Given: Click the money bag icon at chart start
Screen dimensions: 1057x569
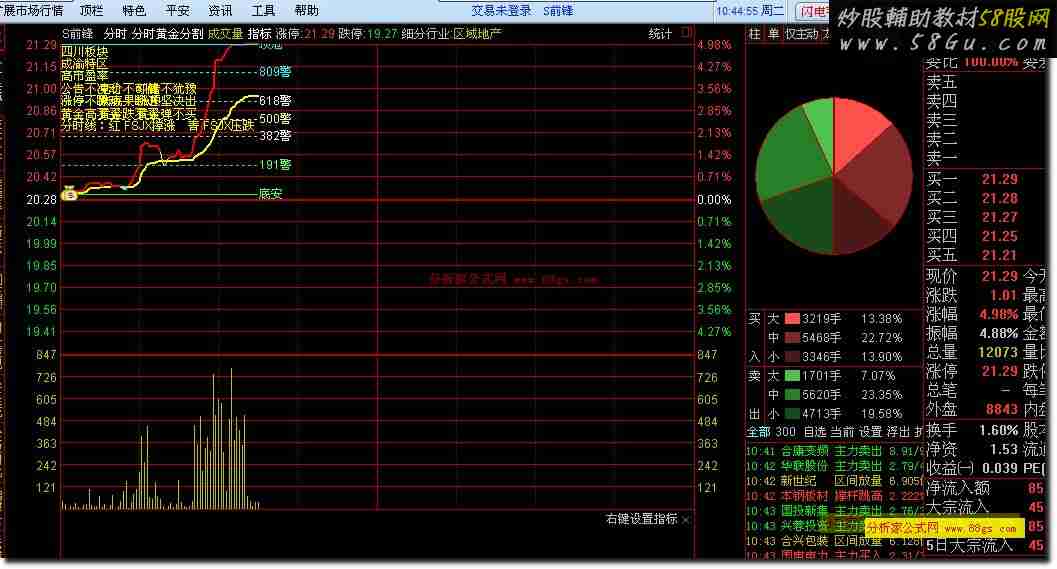Looking at the screenshot, I should [69, 194].
